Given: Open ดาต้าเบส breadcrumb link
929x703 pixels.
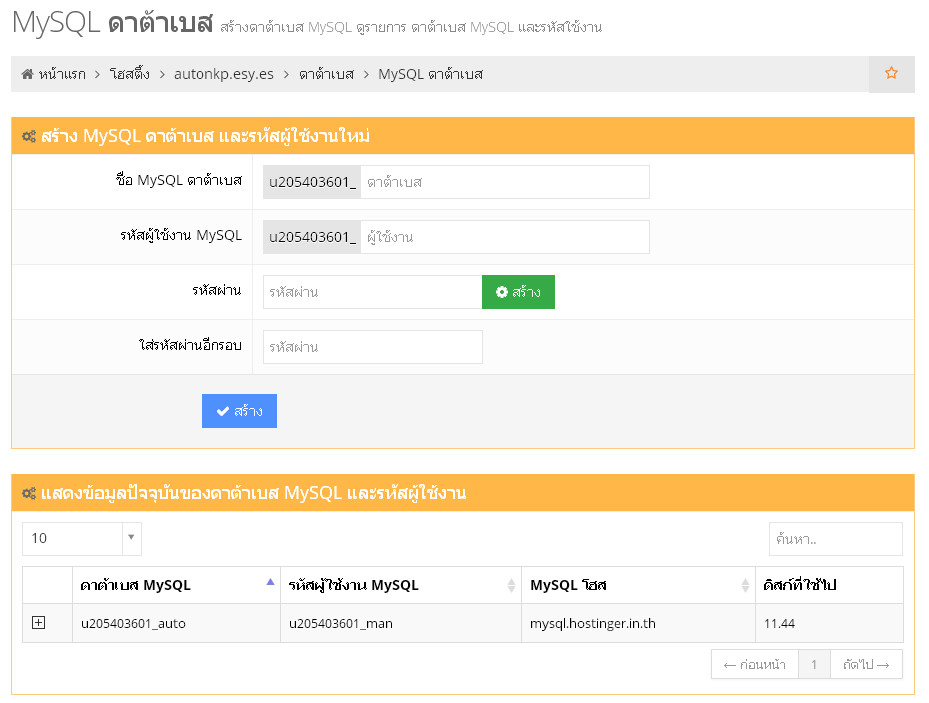Looking at the screenshot, I should [326, 74].
